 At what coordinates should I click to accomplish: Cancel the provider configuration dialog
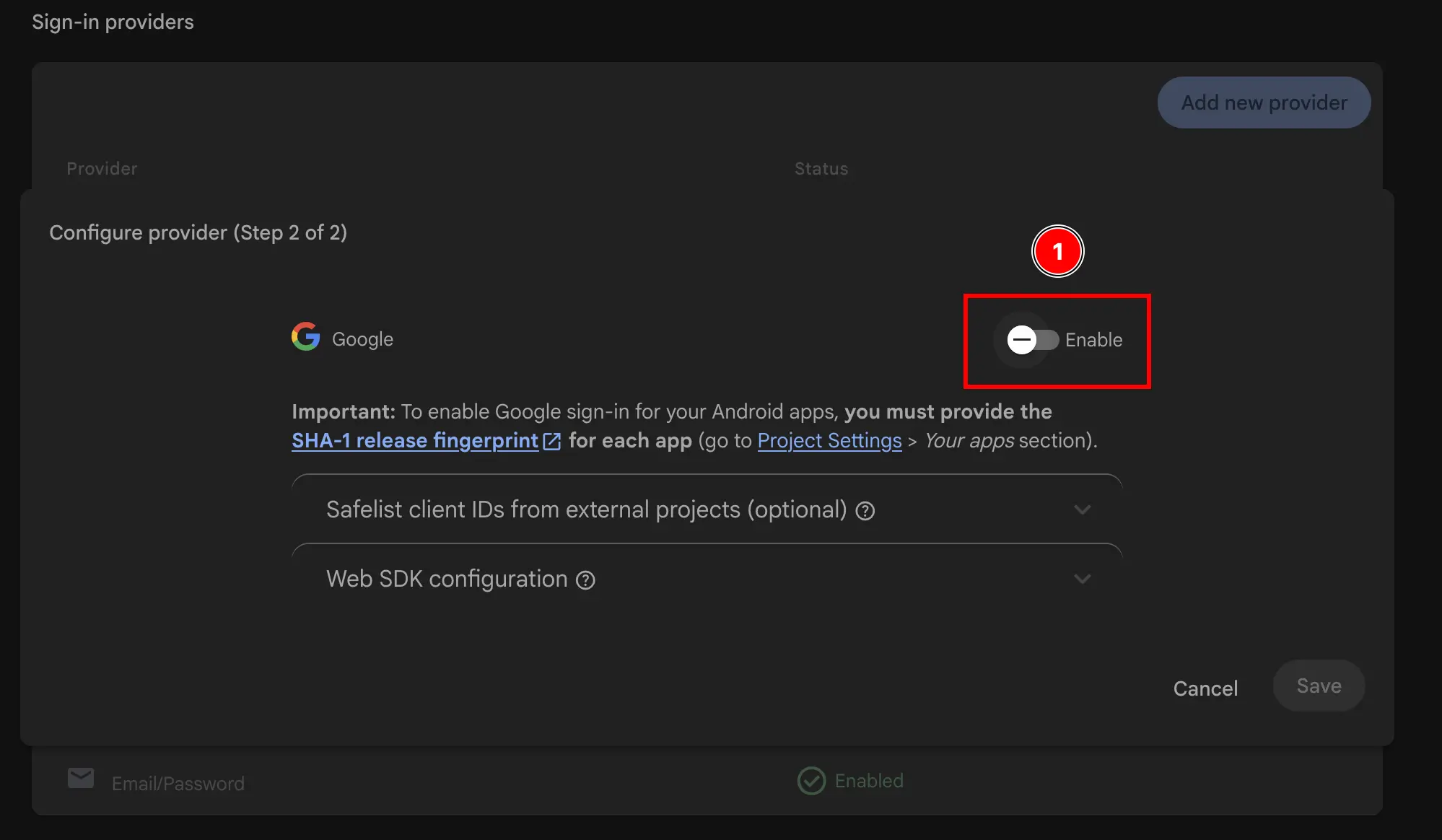tap(1205, 688)
